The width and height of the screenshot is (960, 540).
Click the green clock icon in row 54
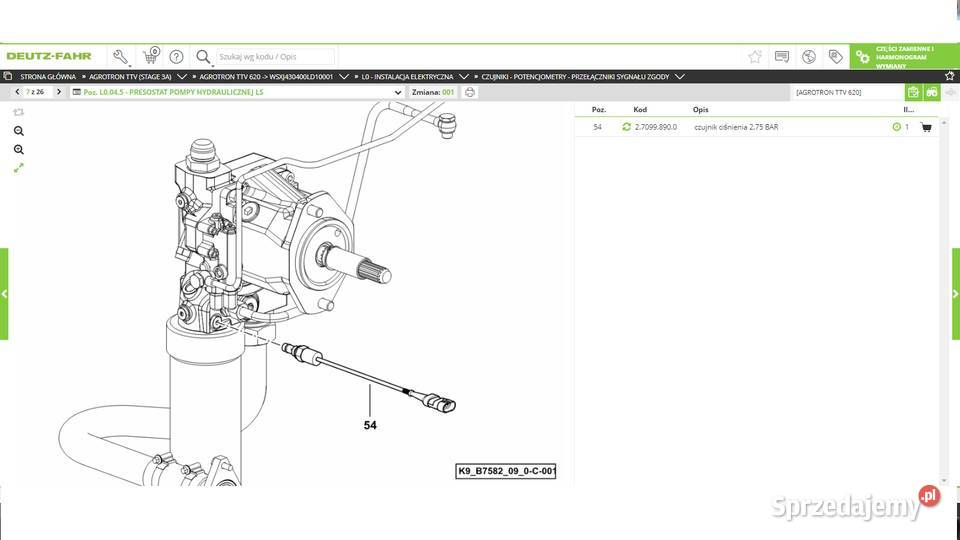tap(896, 127)
